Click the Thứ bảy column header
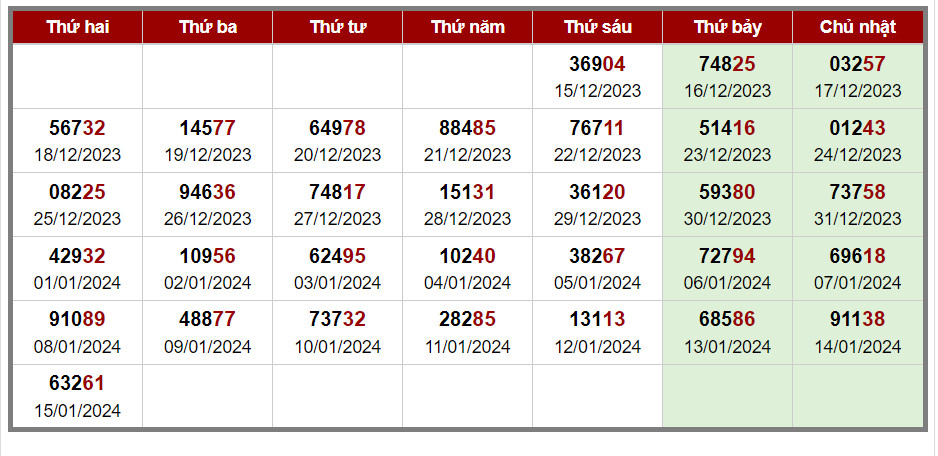Image resolution: width=938 pixels, height=456 pixels. point(727,27)
